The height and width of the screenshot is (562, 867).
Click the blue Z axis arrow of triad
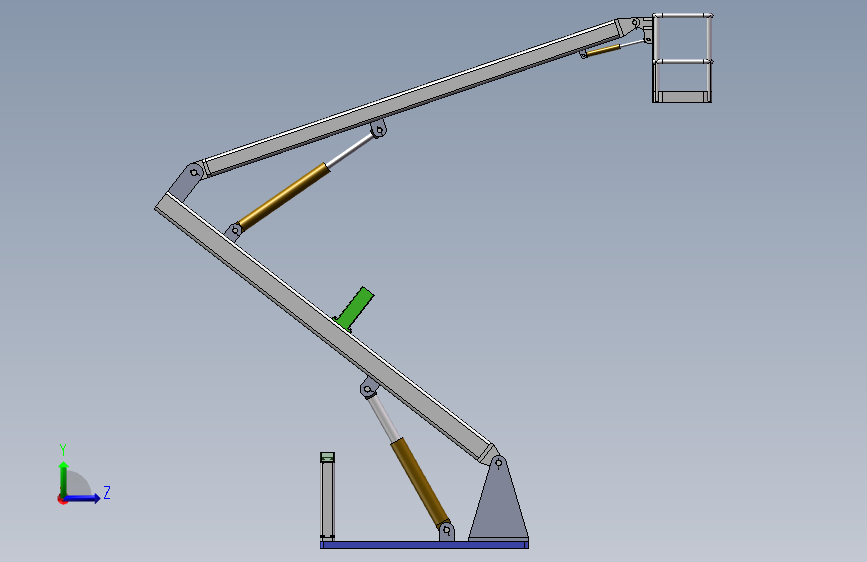(x=83, y=498)
